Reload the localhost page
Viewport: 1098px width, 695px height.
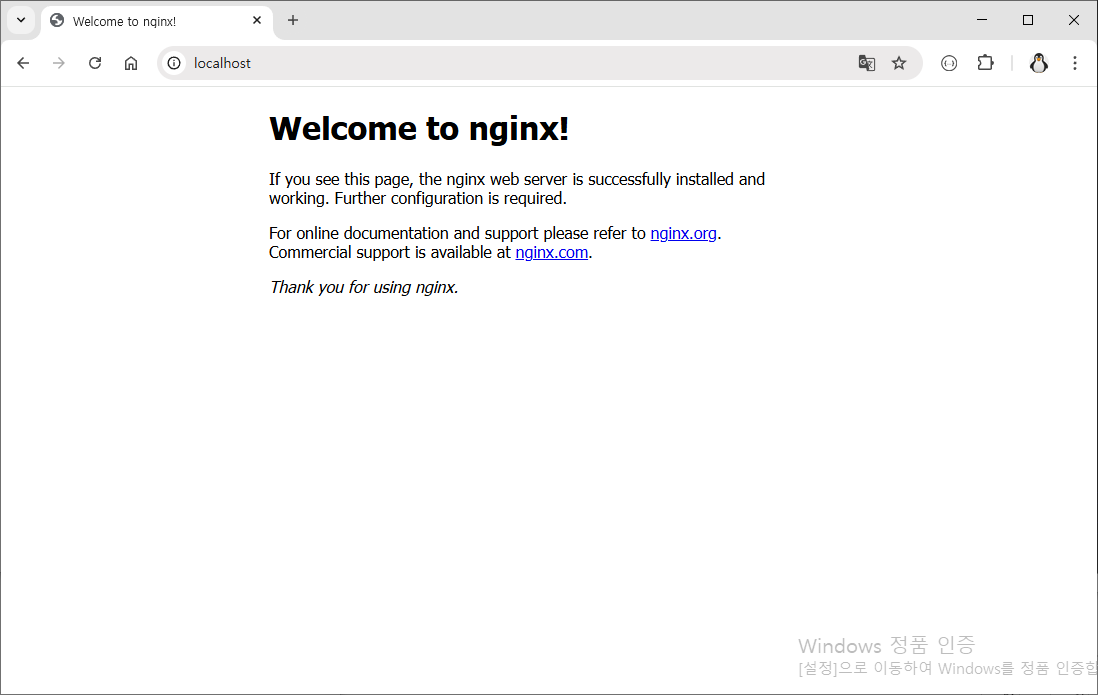95,63
